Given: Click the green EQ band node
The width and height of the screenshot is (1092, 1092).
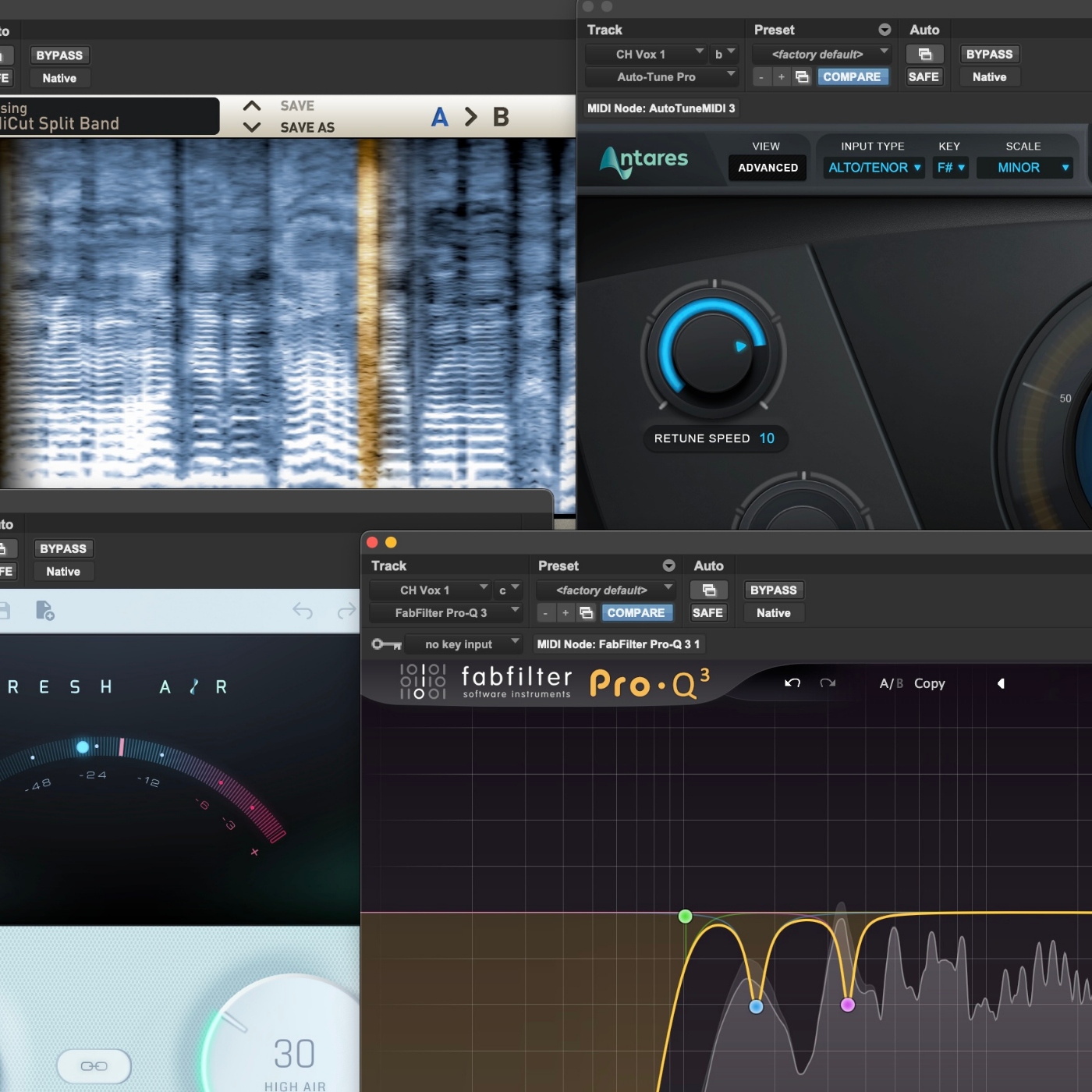Looking at the screenshot, I should (686, 916).
